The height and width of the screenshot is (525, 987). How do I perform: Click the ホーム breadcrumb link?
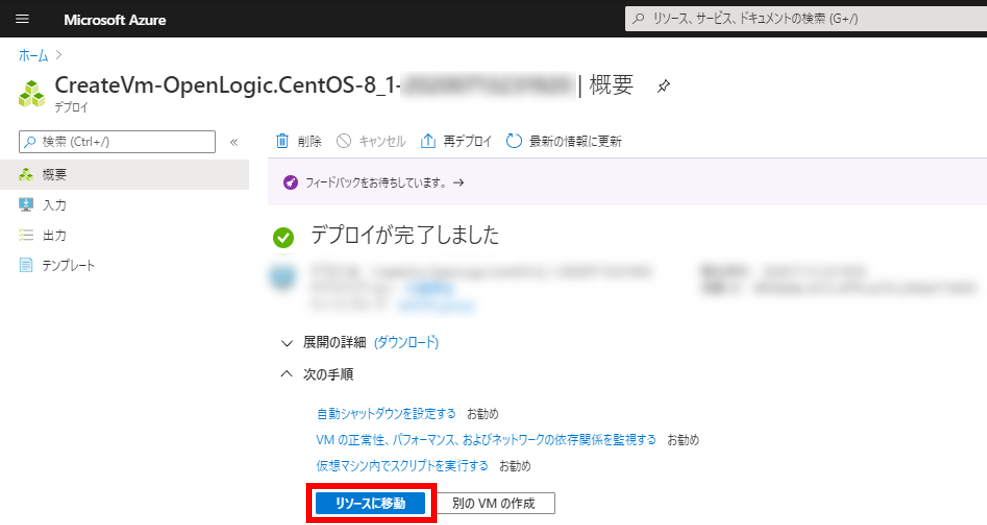(33, 54)
